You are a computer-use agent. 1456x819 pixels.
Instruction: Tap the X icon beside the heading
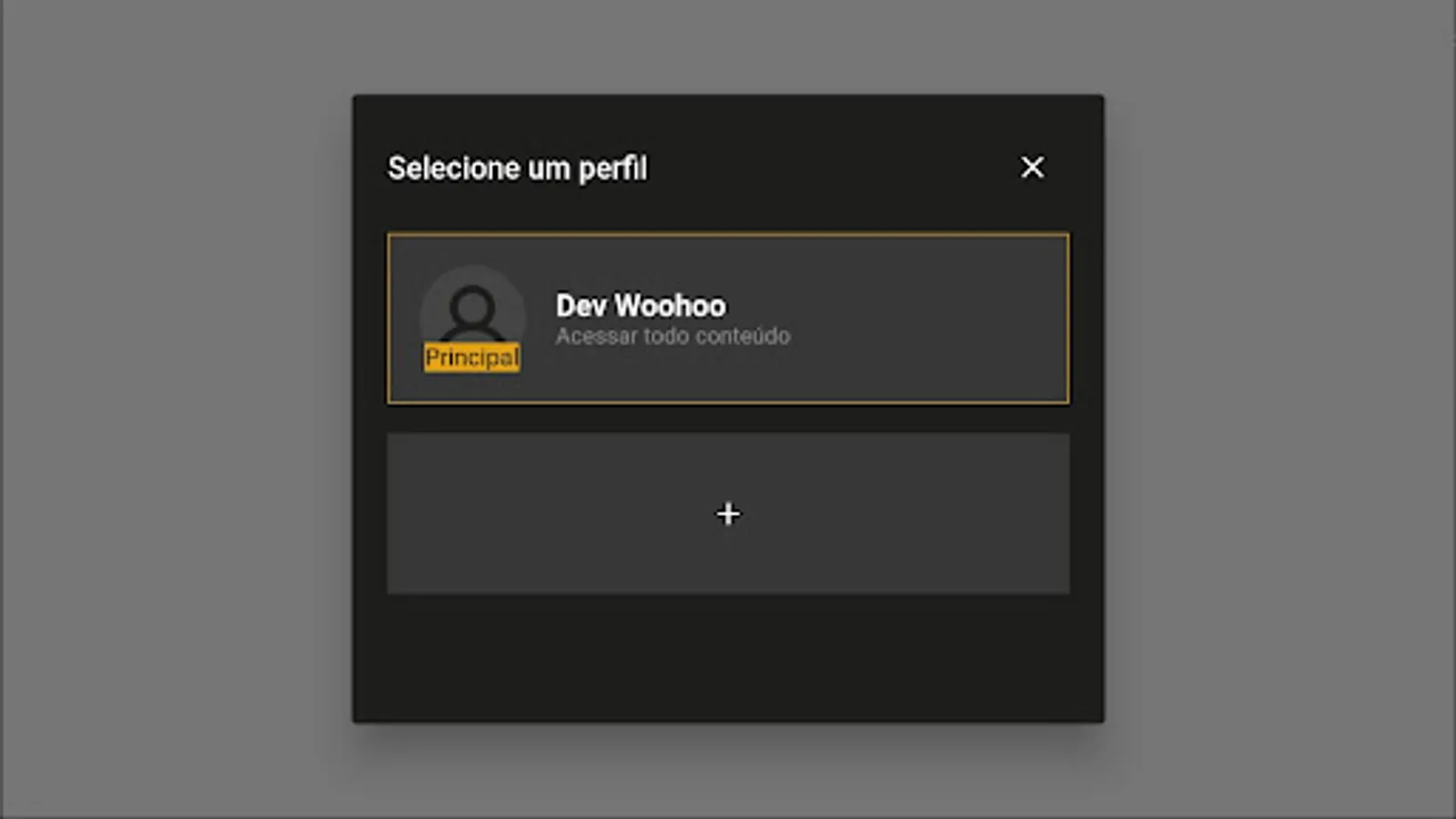[x=1032, y=167]
